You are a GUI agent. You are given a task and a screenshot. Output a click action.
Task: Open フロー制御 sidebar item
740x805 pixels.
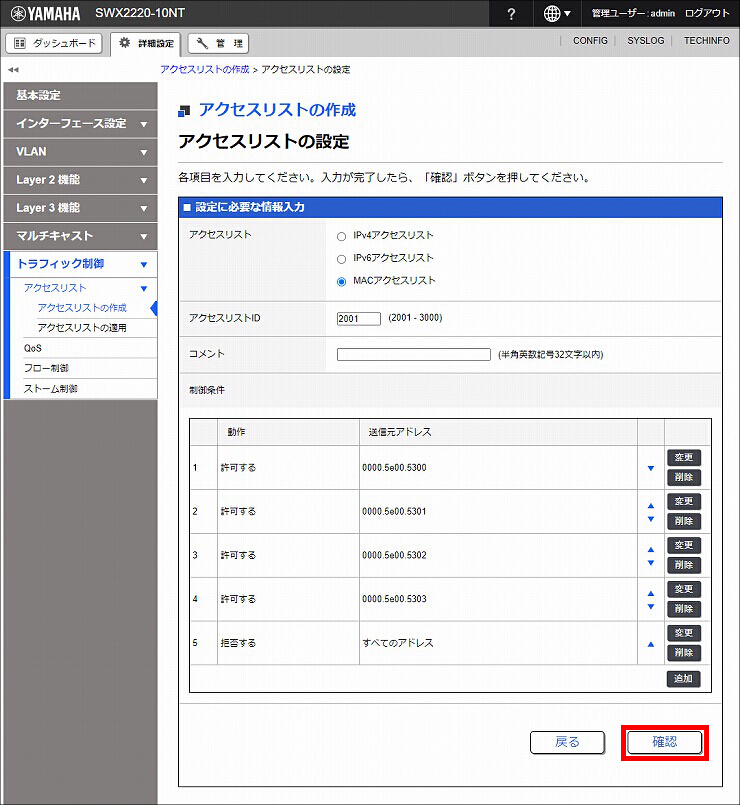tap(46, 368)
